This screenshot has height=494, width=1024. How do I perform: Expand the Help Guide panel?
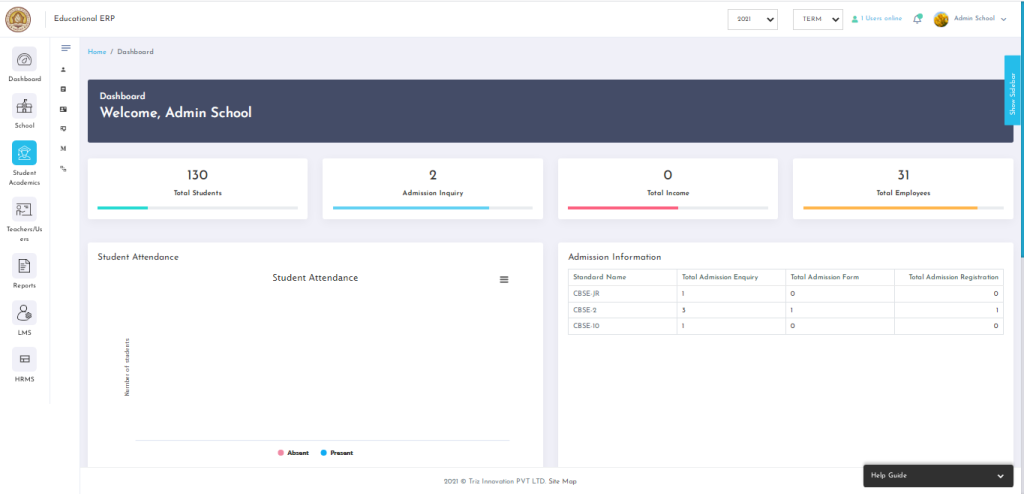tap(938, 475)
